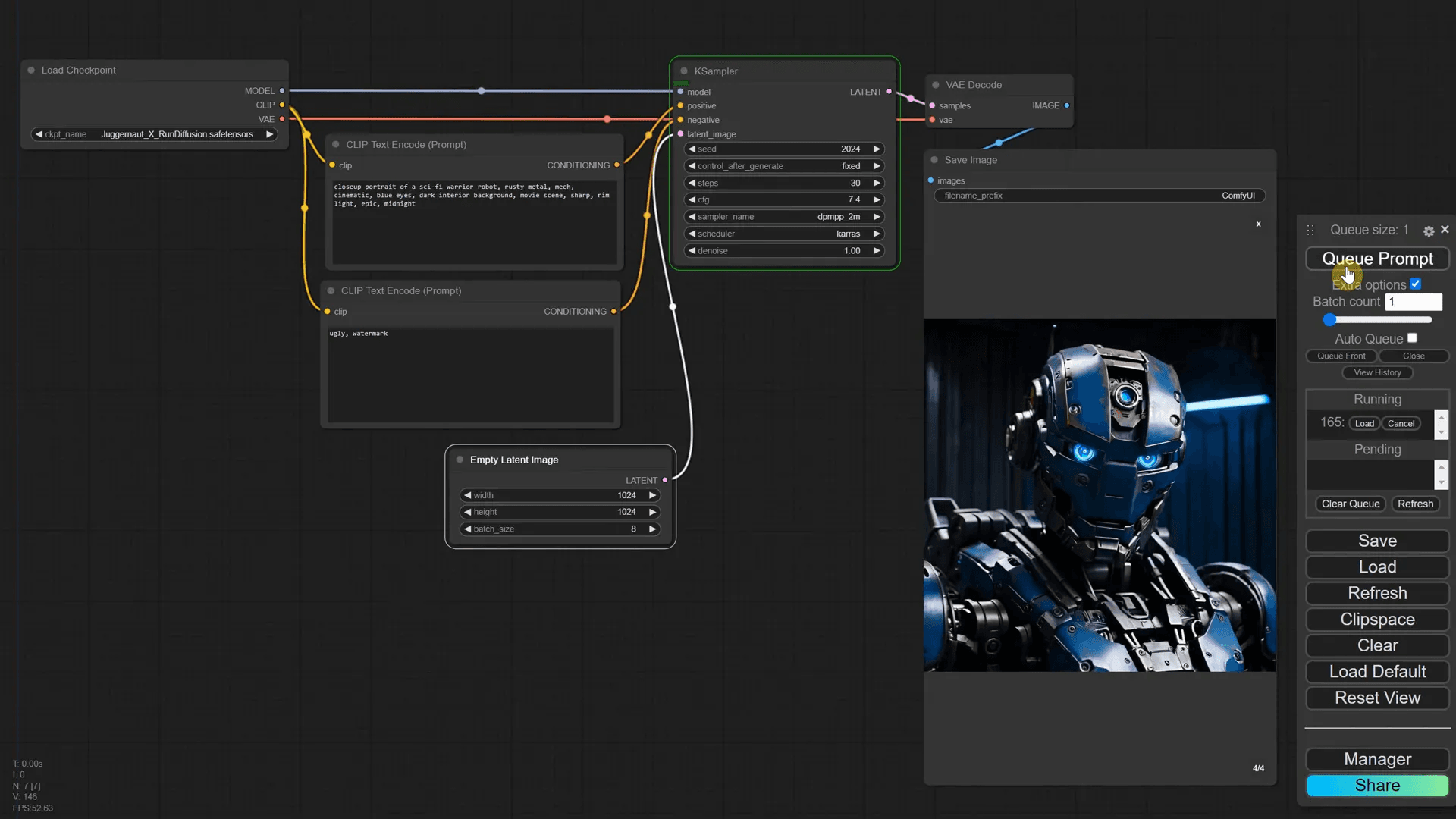The width and height of the screenshot is (1456, 819).
Task: Open the settings gear icon beside Queue size
Action: click(1429, 231)
